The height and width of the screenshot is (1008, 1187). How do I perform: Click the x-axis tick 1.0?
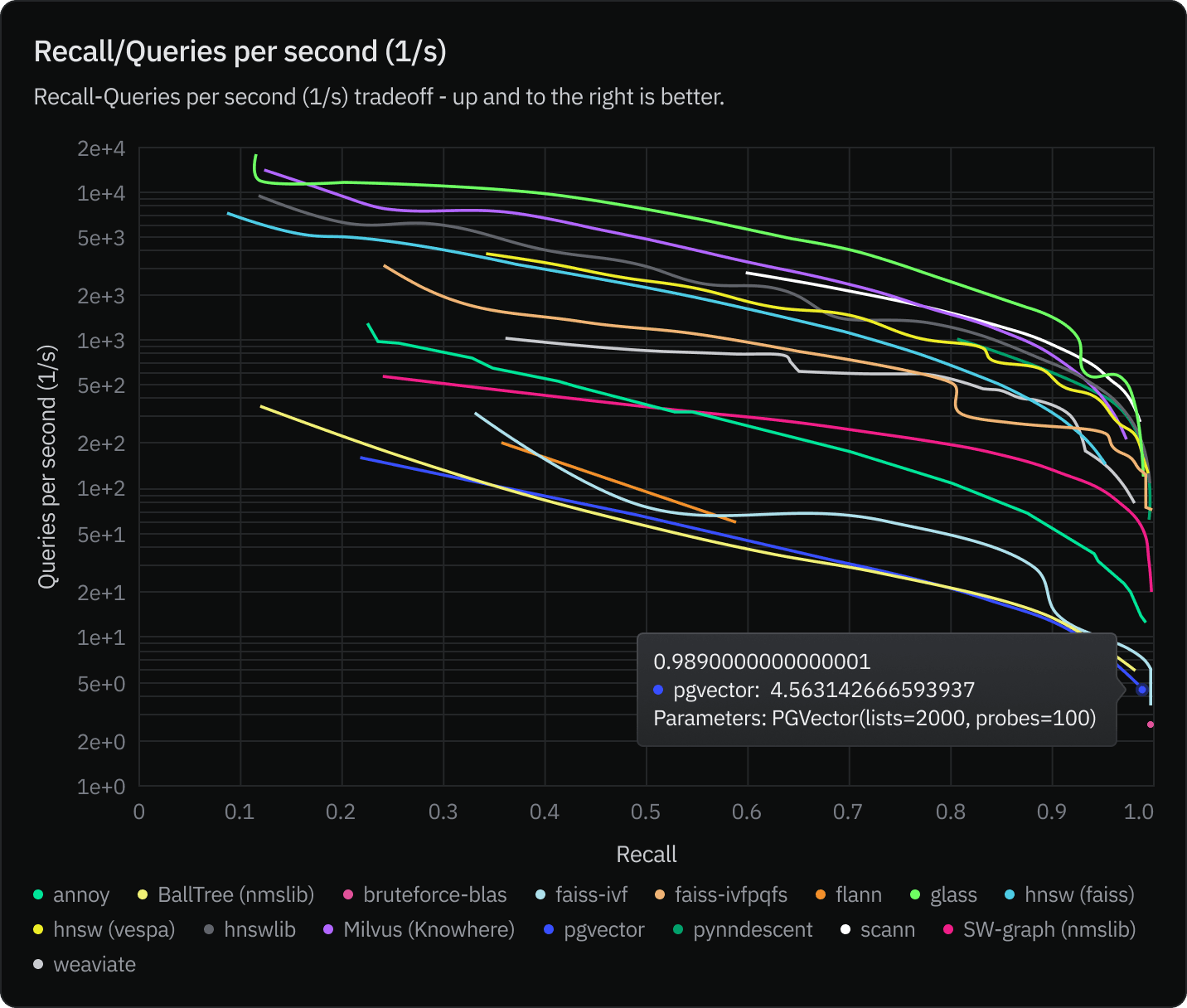[1139, 812]
